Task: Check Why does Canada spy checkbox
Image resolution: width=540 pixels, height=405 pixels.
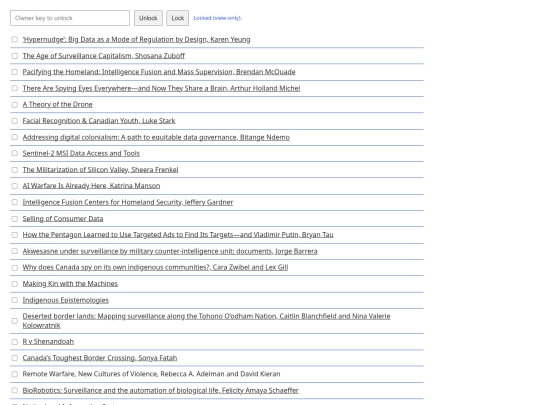Action: point(14,268)
